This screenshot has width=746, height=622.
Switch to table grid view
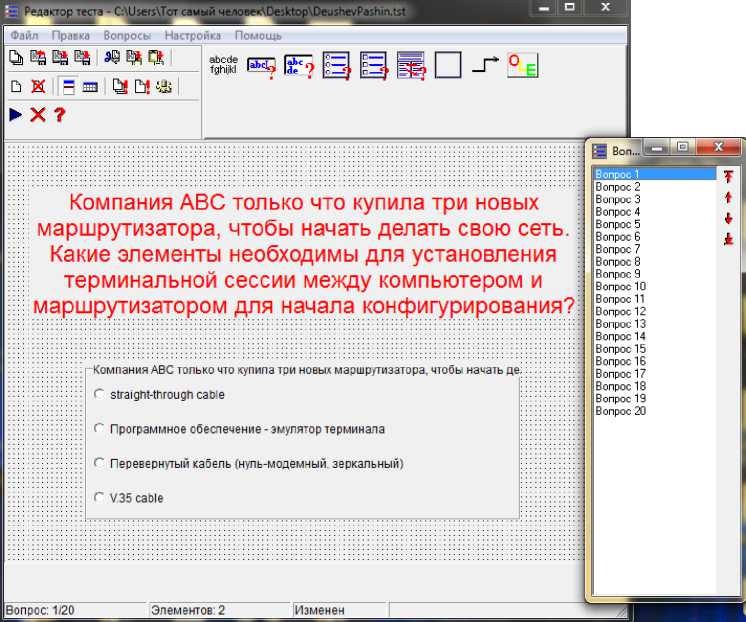90,87
